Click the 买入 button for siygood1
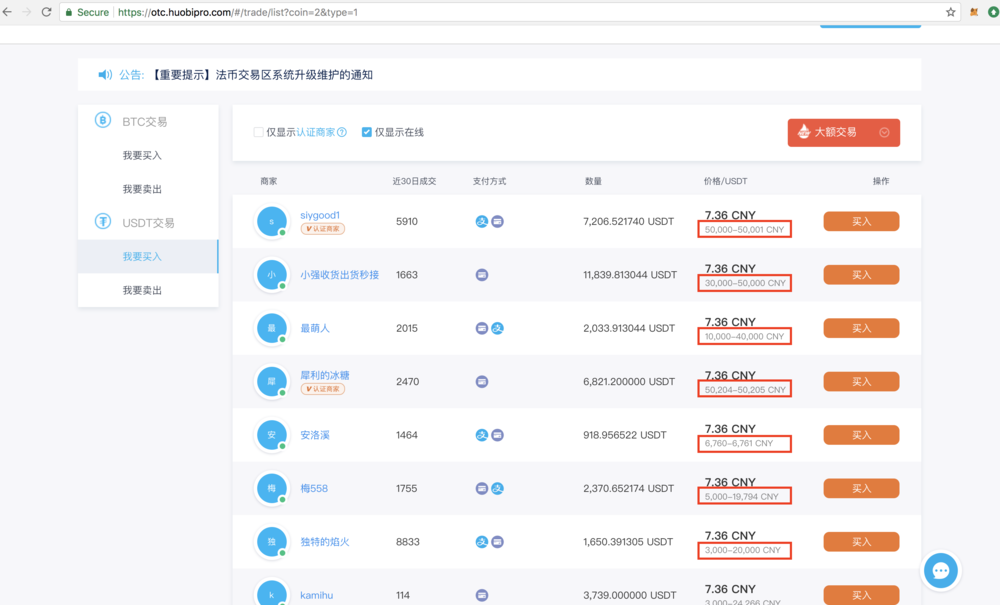Image resolution: width=1000 pixels, height=605 pixels. [x=860, y=221]
